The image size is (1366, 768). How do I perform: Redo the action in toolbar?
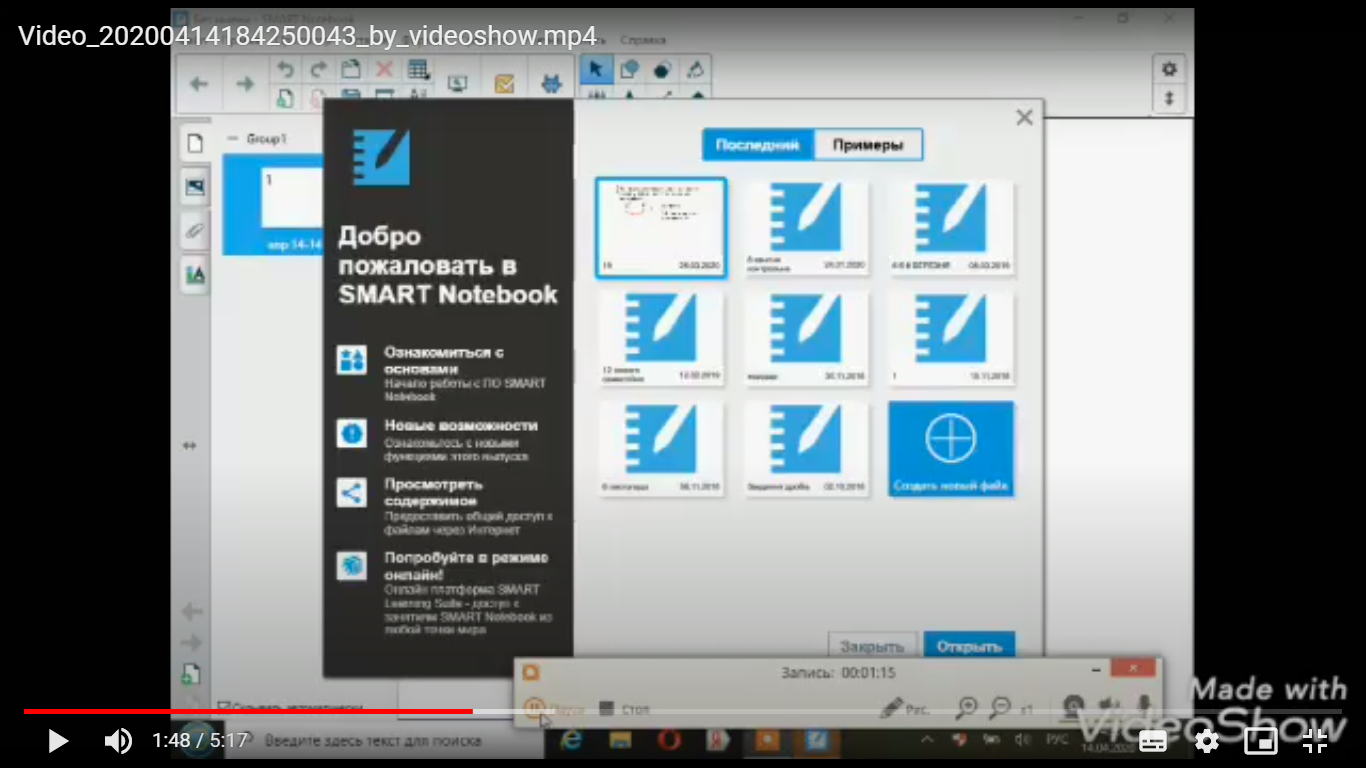318,70
